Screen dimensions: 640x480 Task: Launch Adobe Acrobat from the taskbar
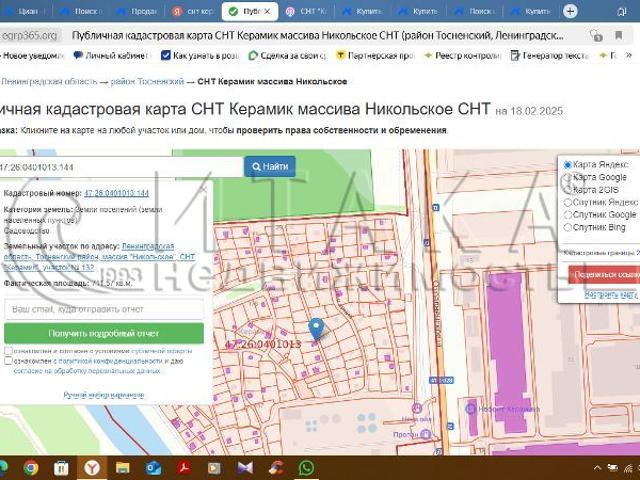[x=184, y=467]
